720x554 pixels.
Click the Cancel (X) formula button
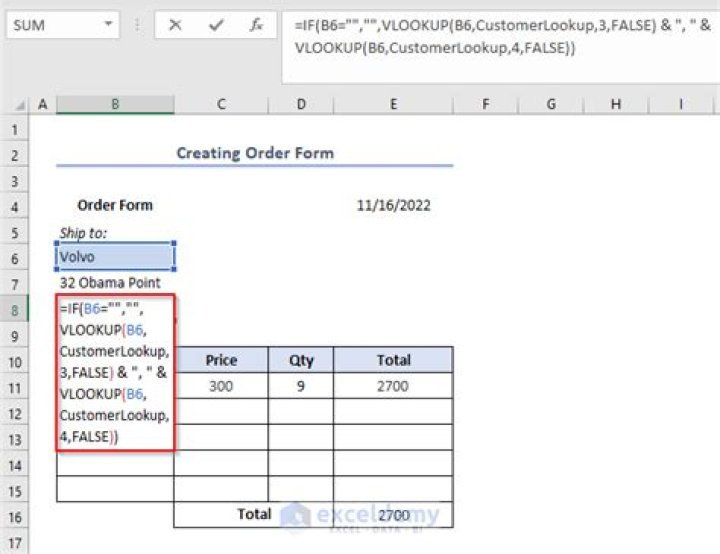click(x=176, y=25)
